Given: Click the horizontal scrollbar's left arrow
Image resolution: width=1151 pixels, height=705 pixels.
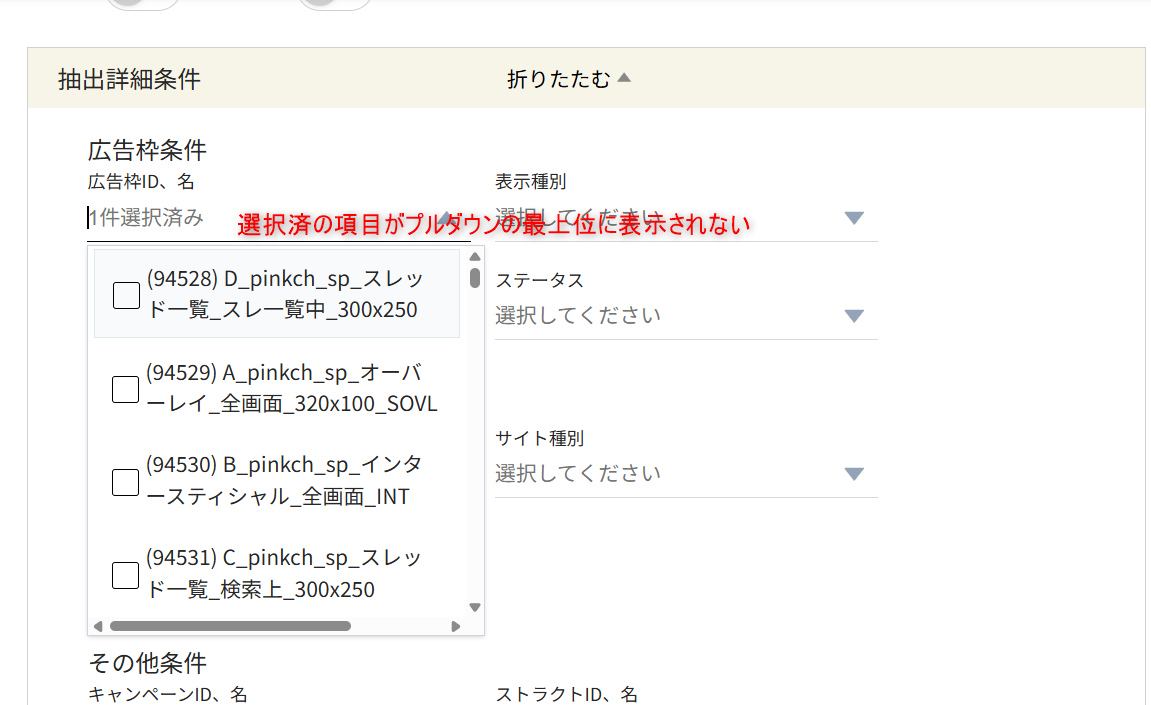Looking at the screenshot, I should click(97, 626).
